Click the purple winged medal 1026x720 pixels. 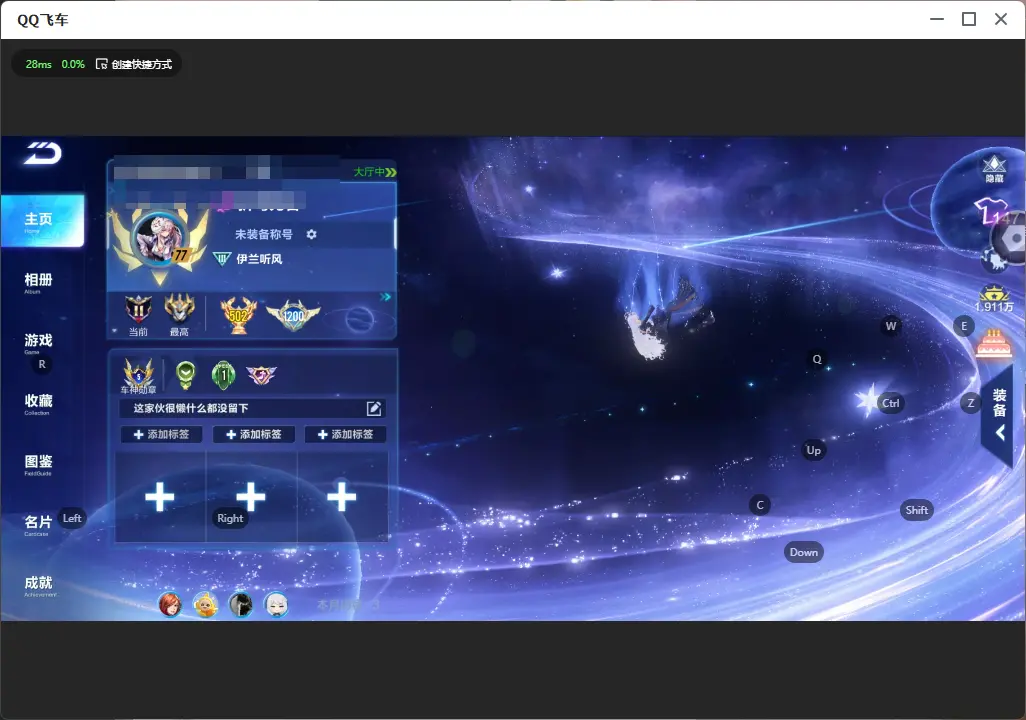click(261, 374)
